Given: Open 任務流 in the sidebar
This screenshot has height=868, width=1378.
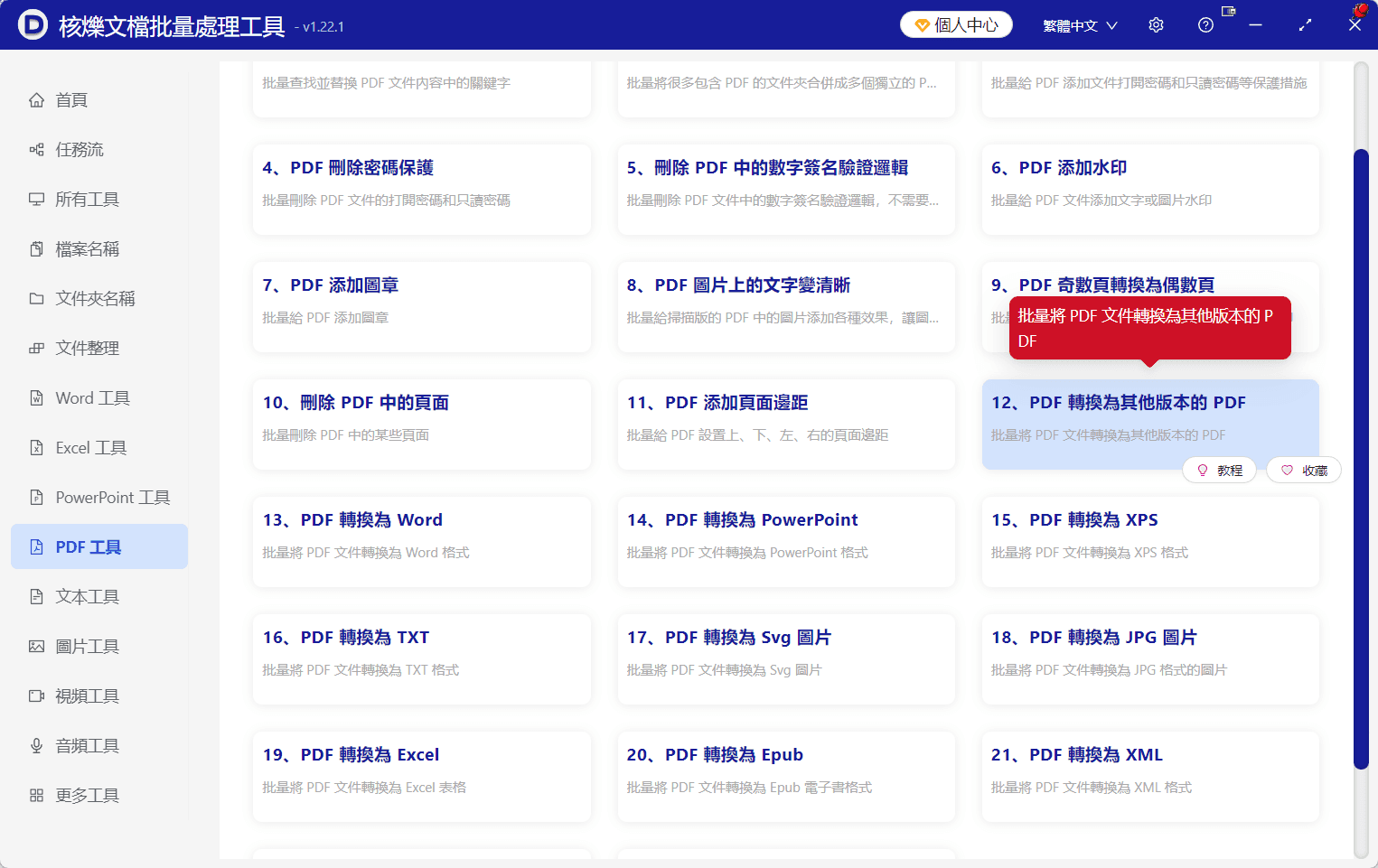Looking at the screenshot, I should (x=99, y=150).
